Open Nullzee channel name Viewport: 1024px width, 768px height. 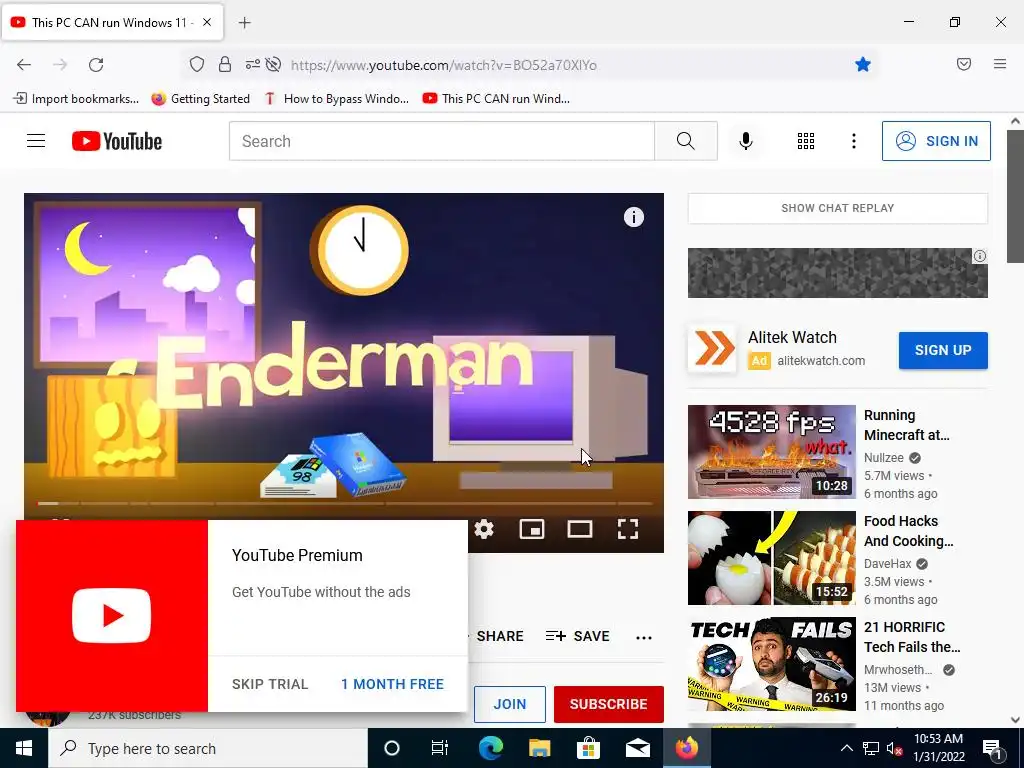click(884, 458)
